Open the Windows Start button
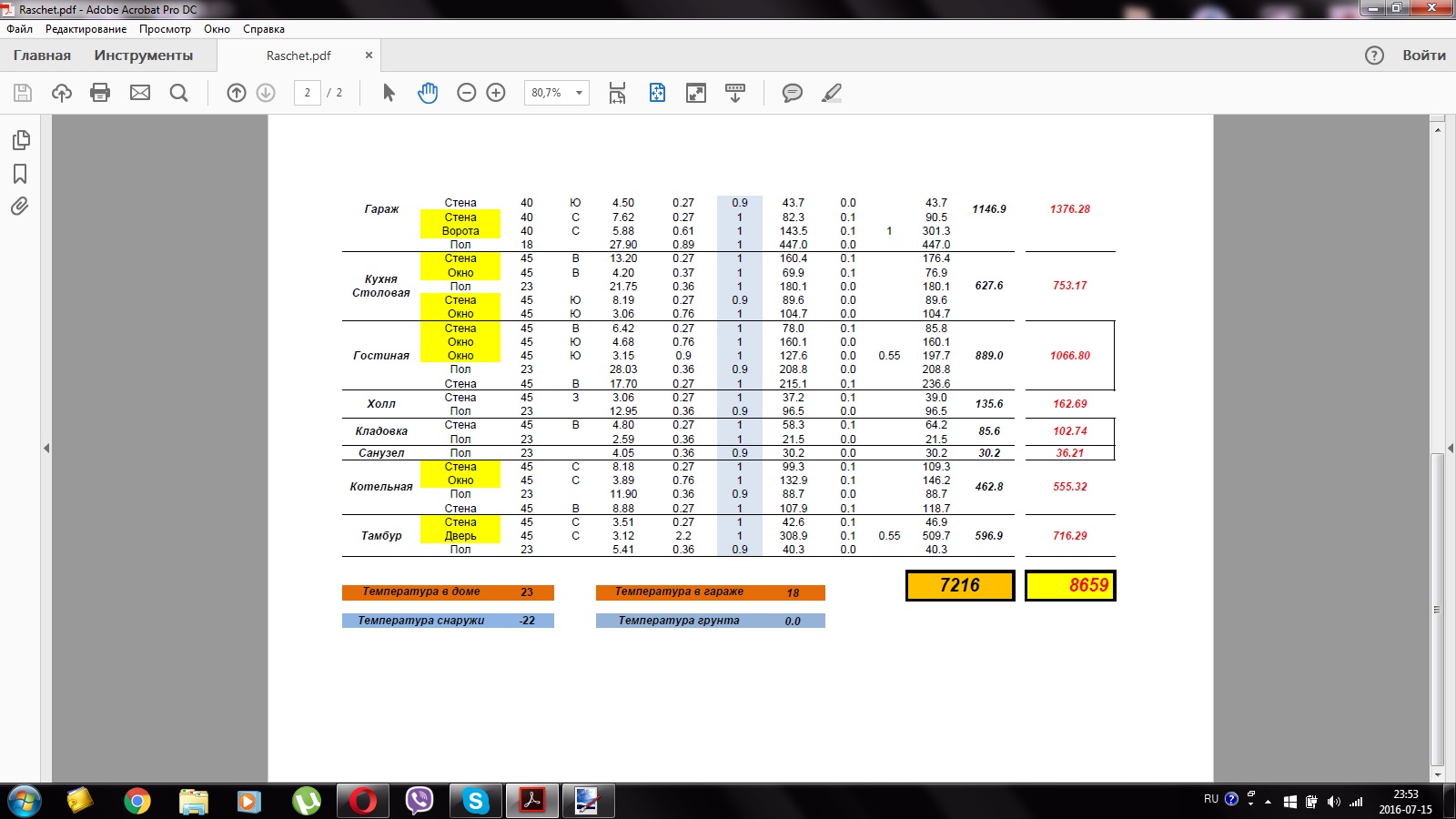 click(24, 802)
